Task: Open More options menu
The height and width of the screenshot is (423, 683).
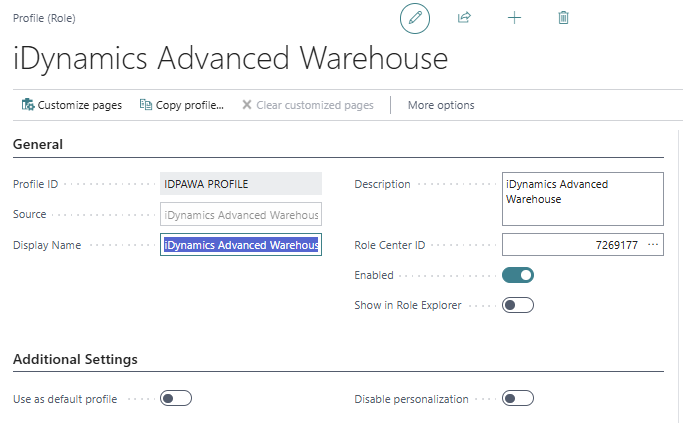Action: tap(441, 105)
